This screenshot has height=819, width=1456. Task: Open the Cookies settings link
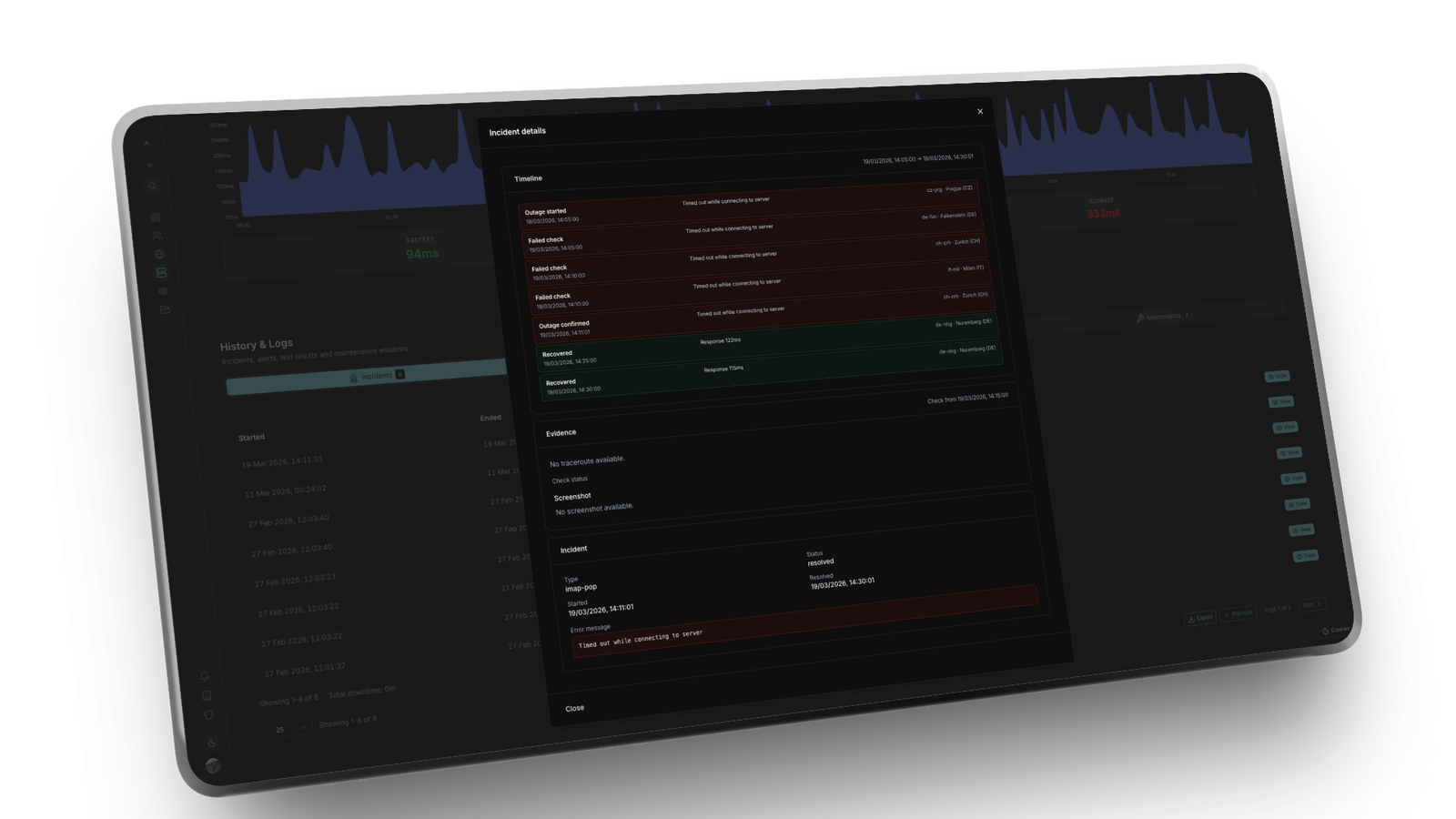(x=1336, y=630)
